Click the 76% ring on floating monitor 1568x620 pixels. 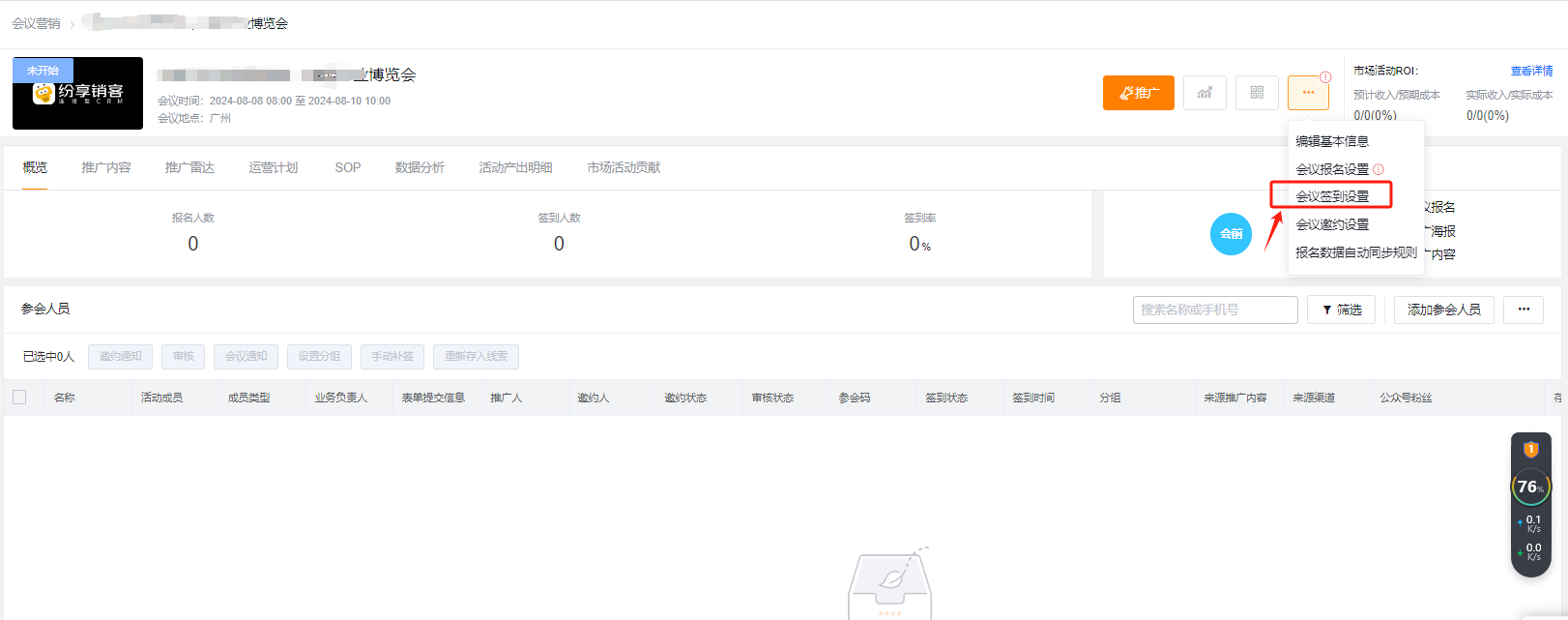[x=1530, y=487]
